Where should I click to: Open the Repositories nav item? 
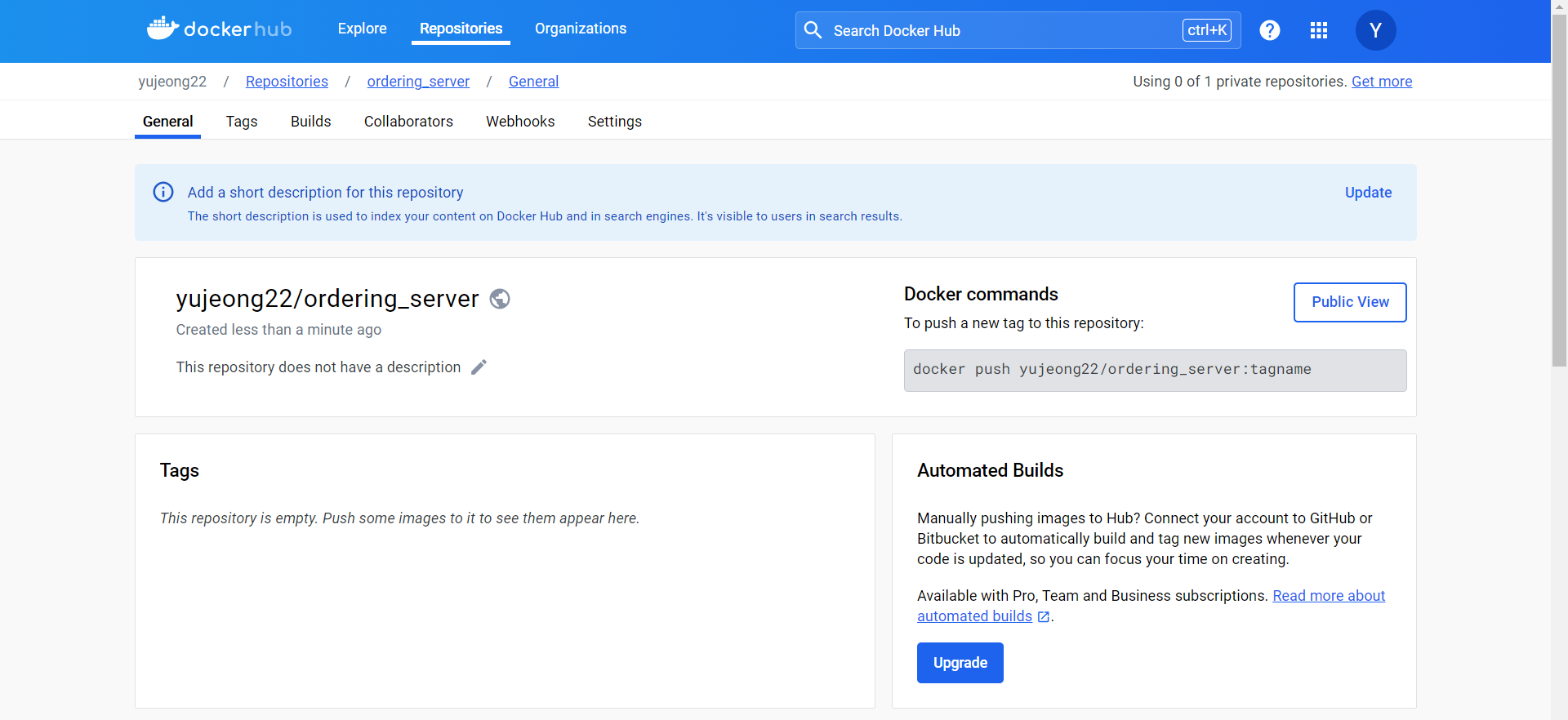461,29
